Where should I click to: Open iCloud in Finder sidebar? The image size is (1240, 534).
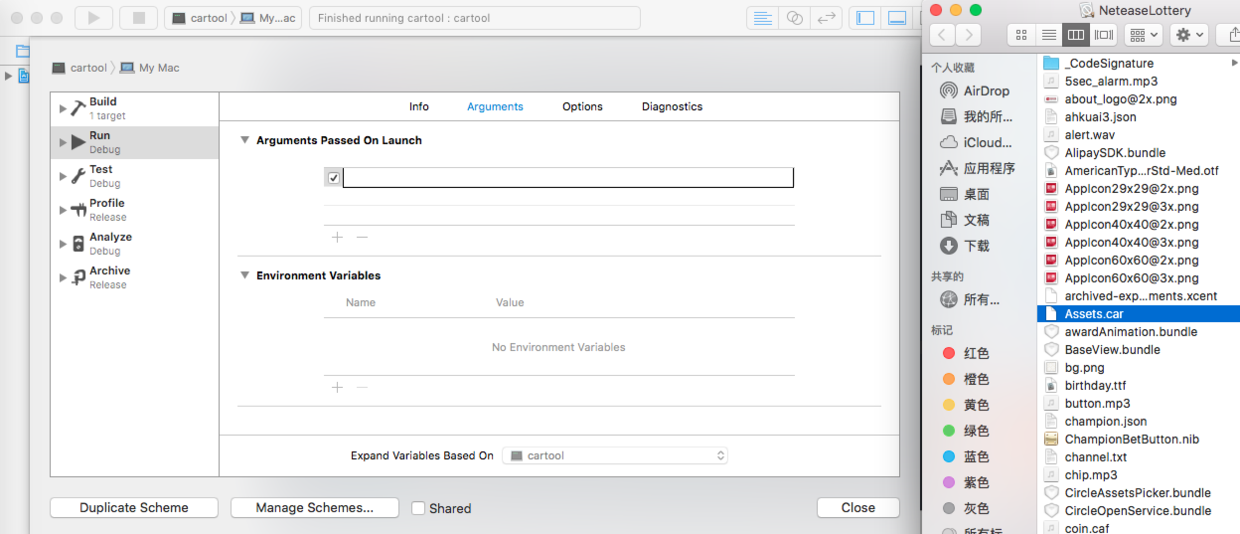click(976, 143)
